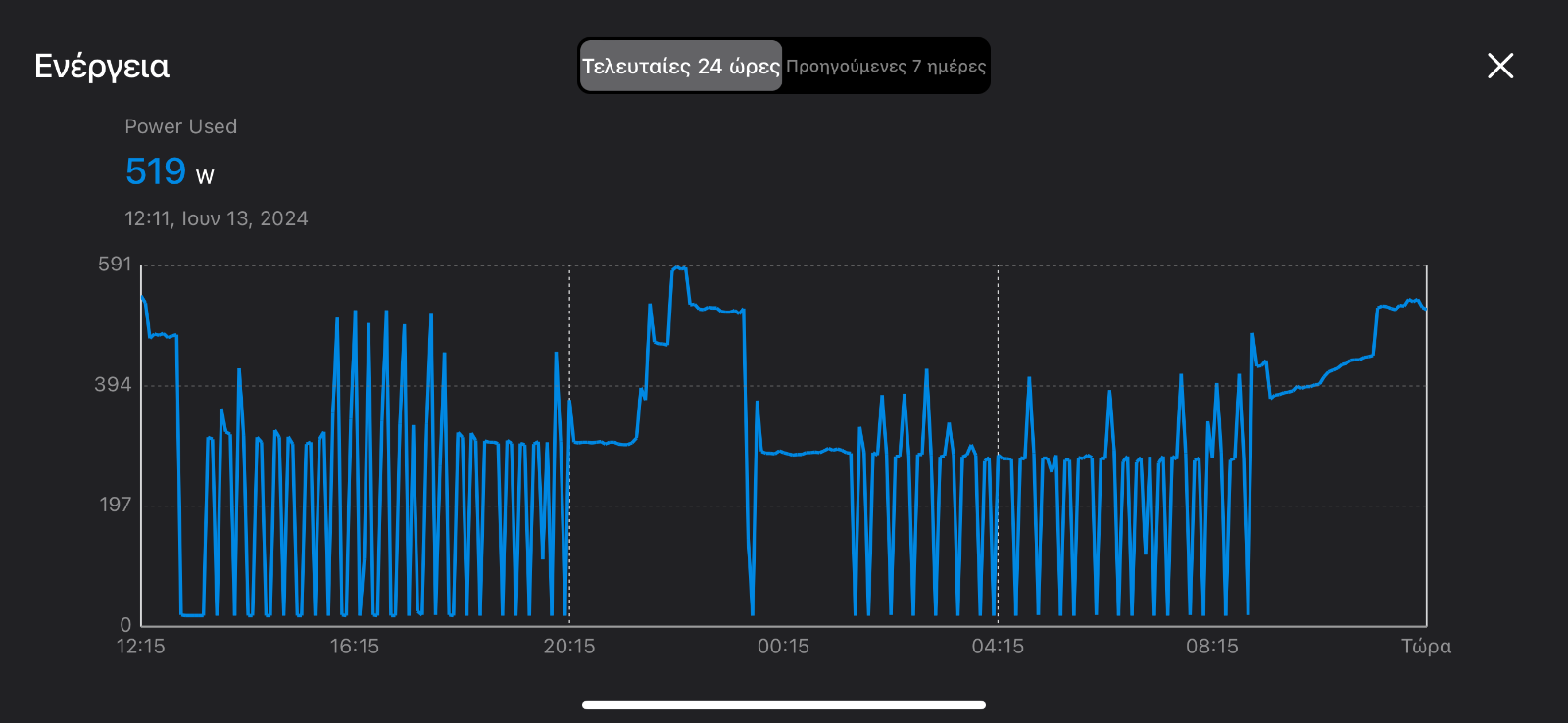Tap the 197 y-axis value
Image resolution: width=1568 pixels, height=723 pixels.
pyautogui.click(x=115, y=505)
